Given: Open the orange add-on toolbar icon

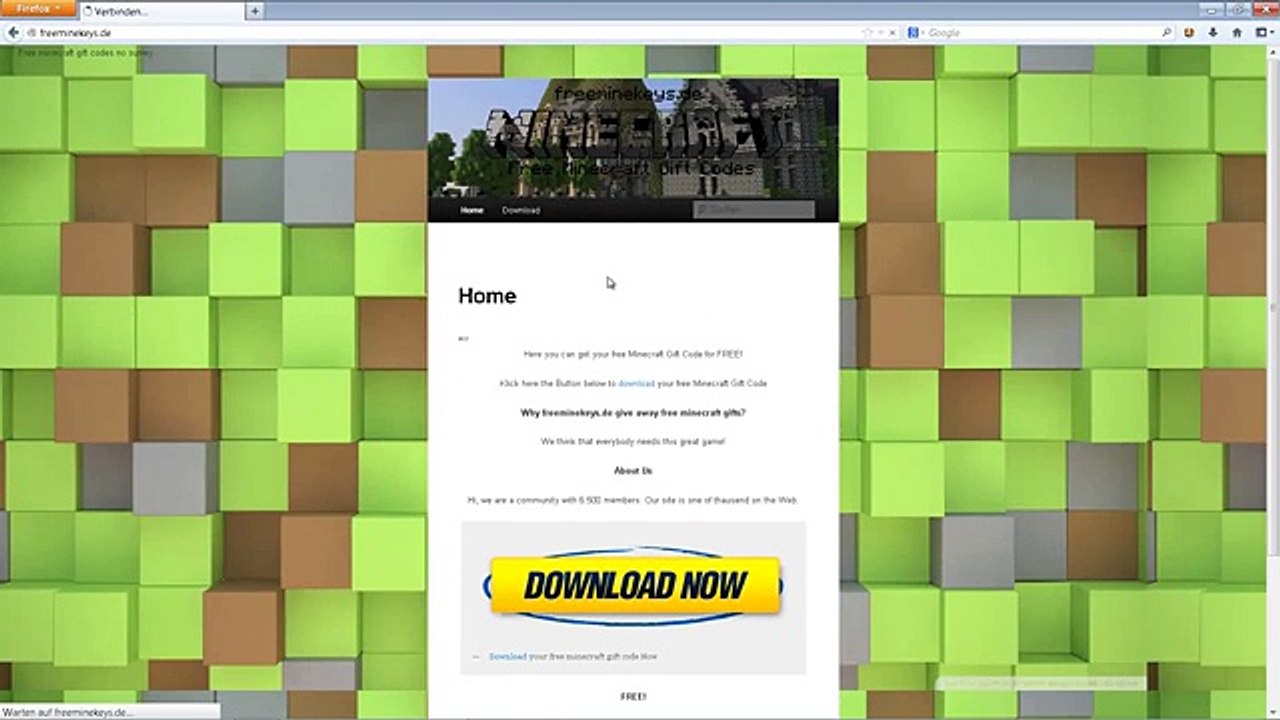Looking at the screenshot, I should tap(1190, 33).
